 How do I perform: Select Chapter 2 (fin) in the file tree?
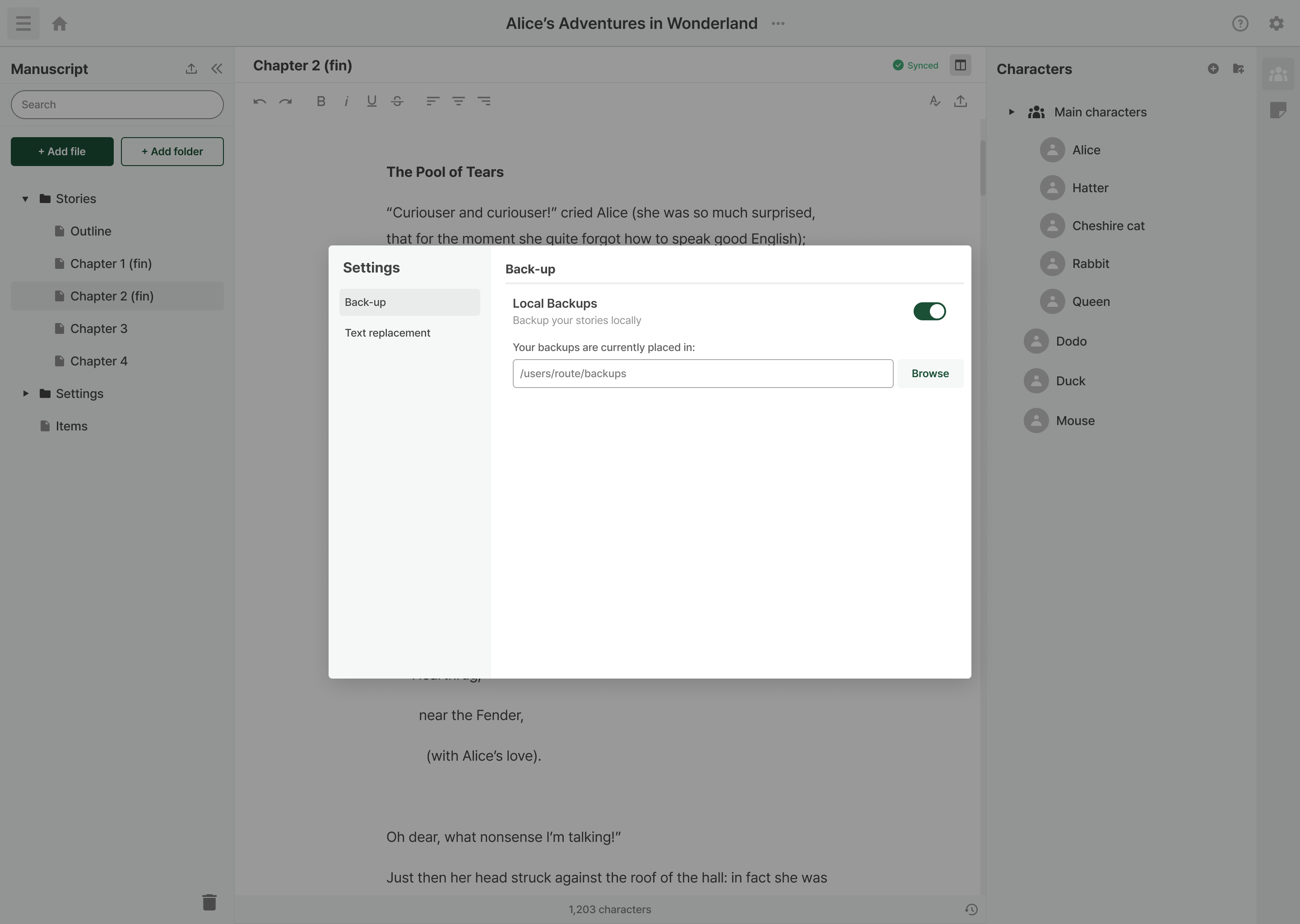point(117,296)
